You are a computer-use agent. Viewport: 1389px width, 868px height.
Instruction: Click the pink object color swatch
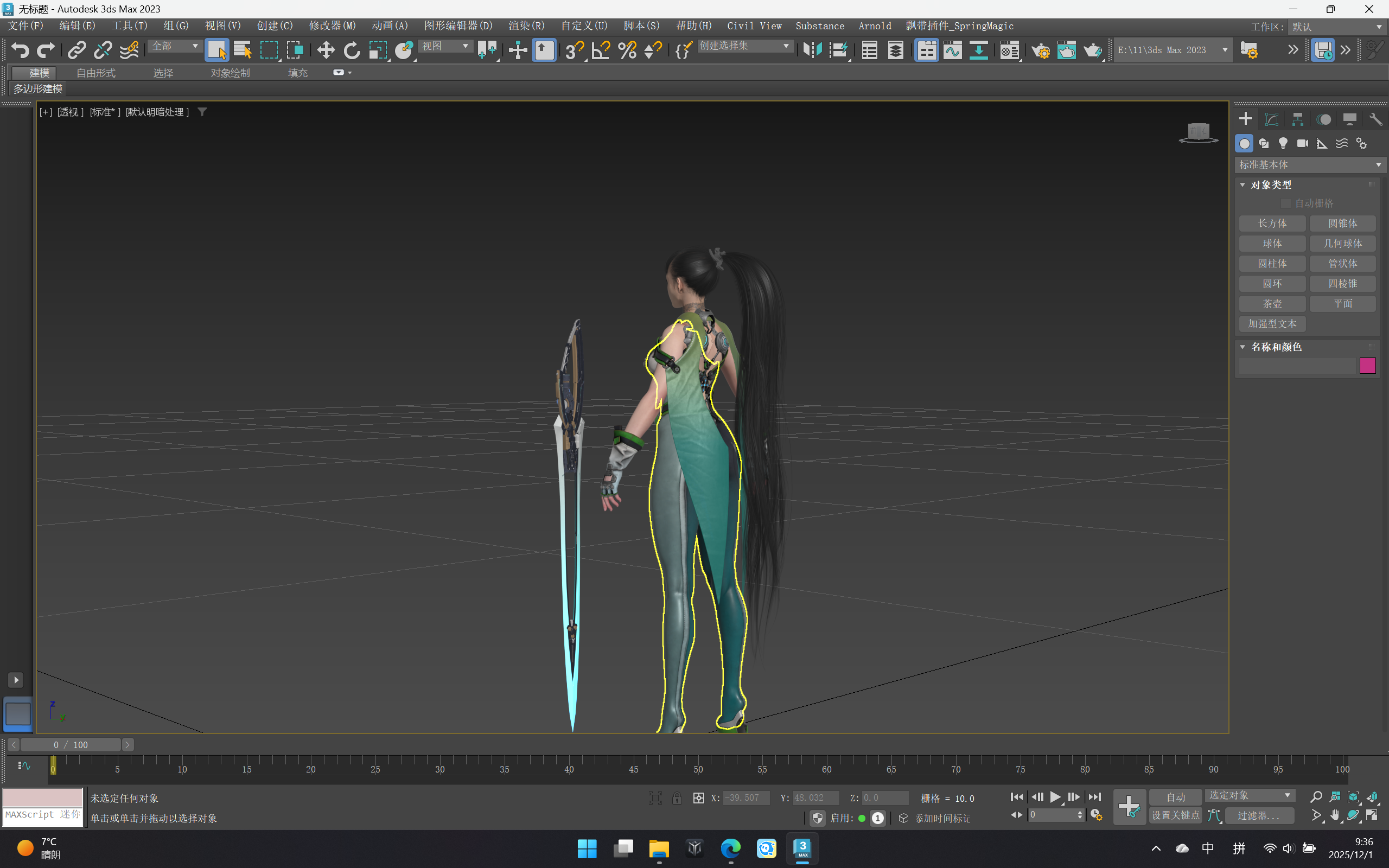(1367, 366)
